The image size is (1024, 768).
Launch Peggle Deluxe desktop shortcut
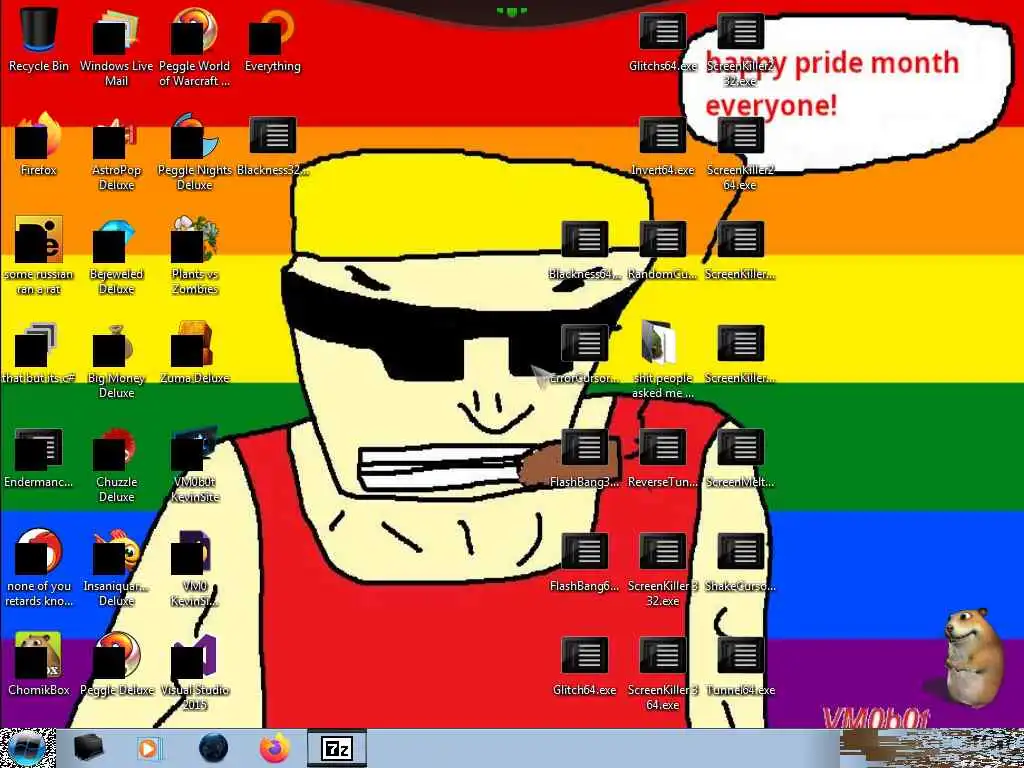pyautogui.click(x=116, y=663)
